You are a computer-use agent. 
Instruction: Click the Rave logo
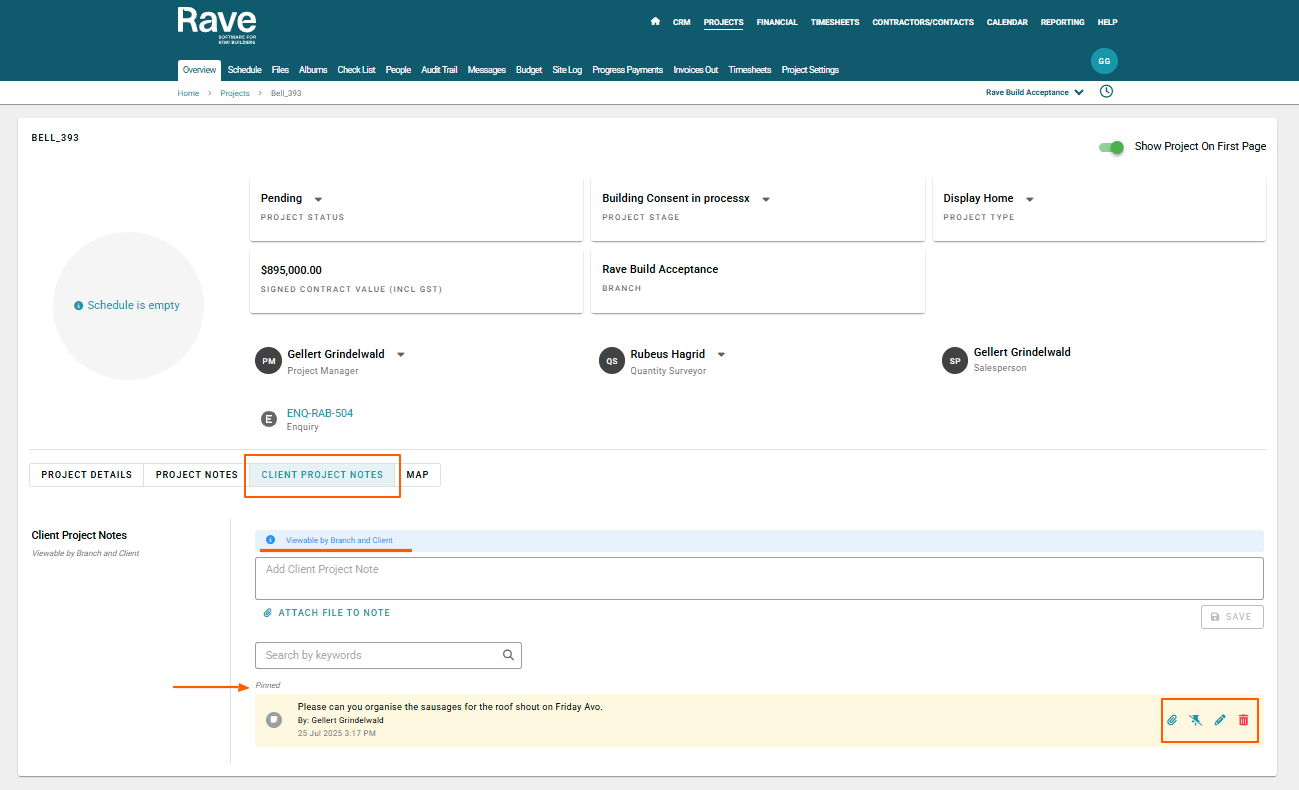click(x=216, y=25)
